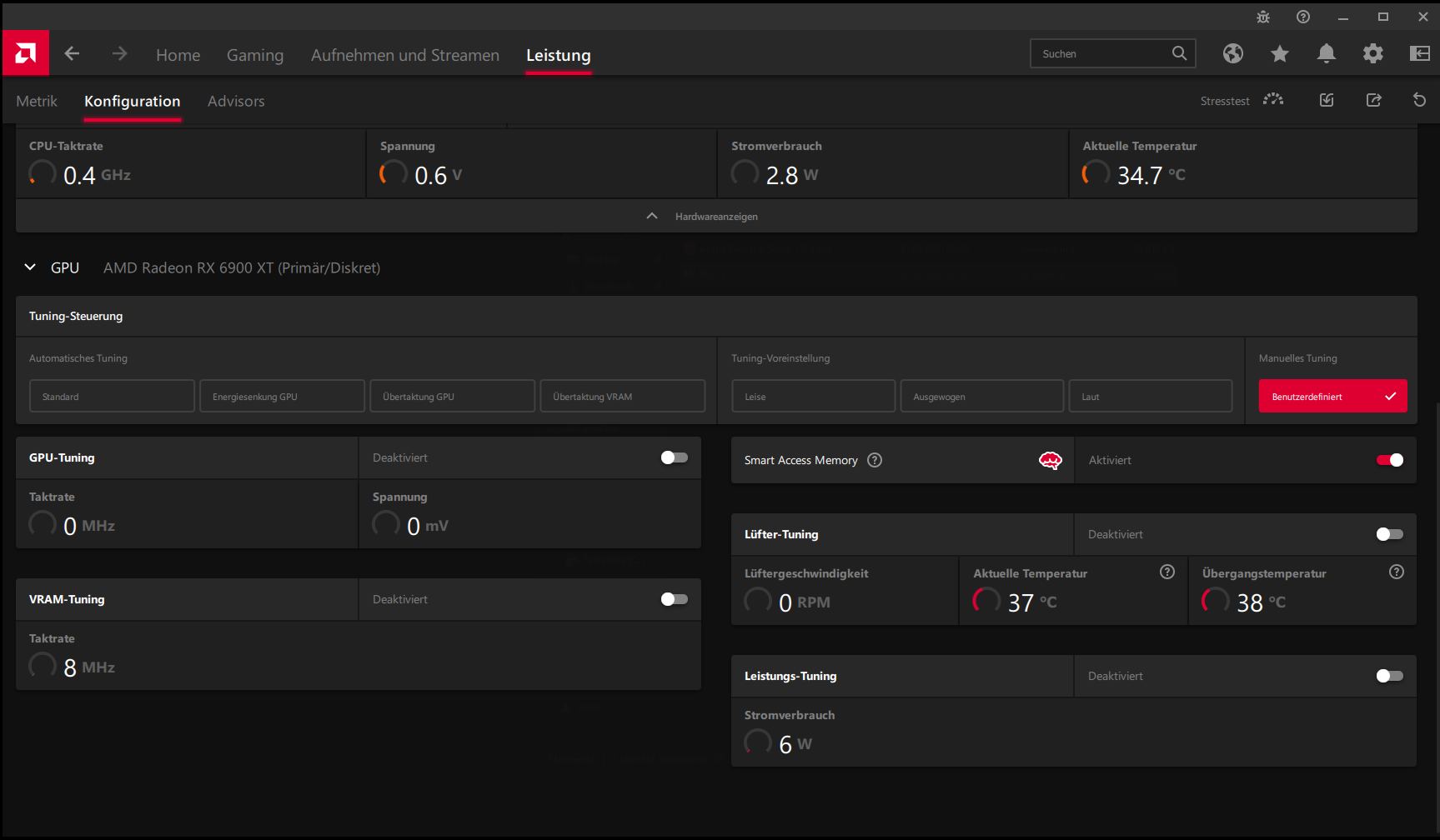1440x840 pixels.
Task: Disable the Smart Access Memory toggle
Action: coord(1390,460)
